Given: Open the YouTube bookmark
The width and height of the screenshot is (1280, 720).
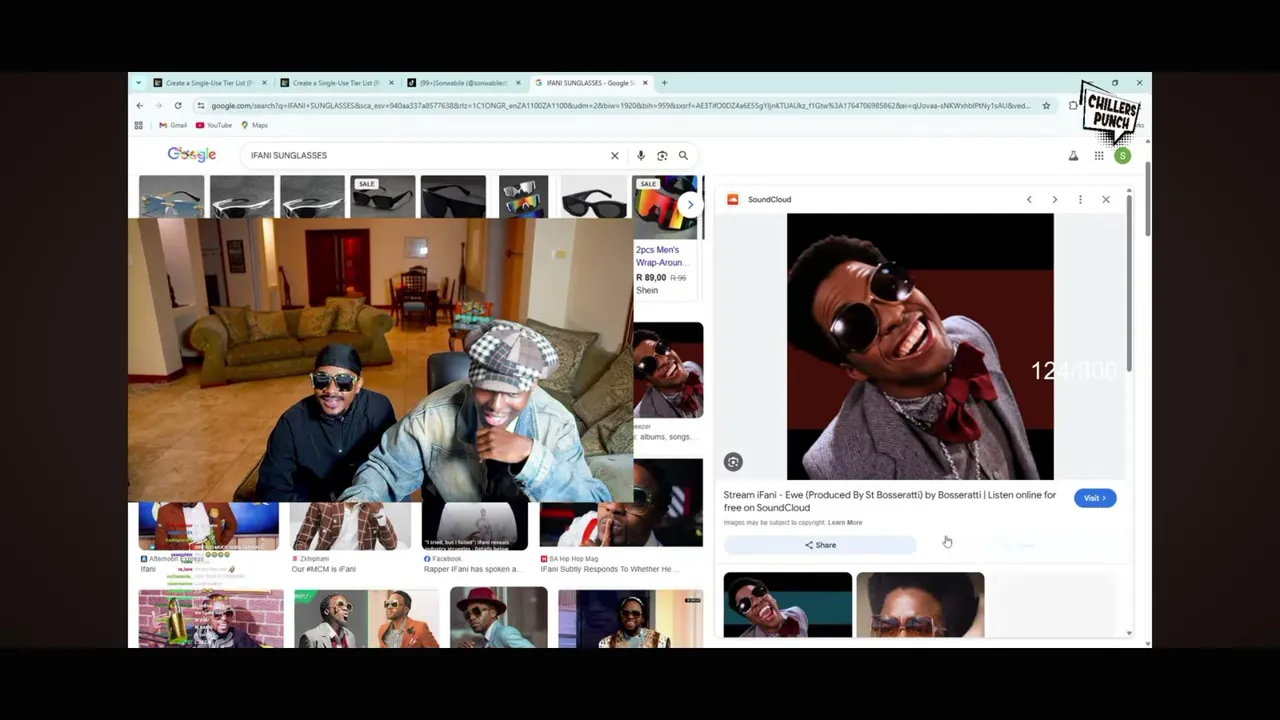Looking at the screenshot, I should tap(214, 125).
